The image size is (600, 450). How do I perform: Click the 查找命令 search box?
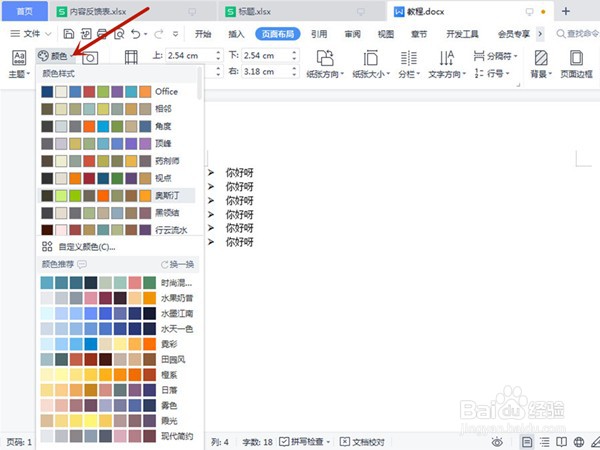pos(578,34)
